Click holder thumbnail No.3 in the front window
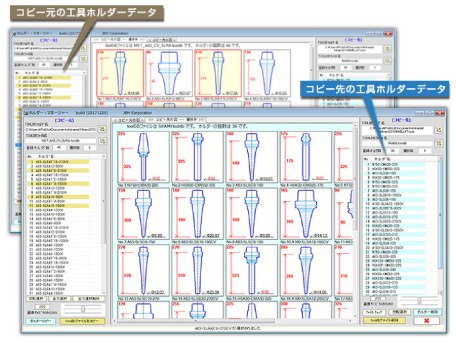This screenshot has height=360, width=456. pos(252,157)
